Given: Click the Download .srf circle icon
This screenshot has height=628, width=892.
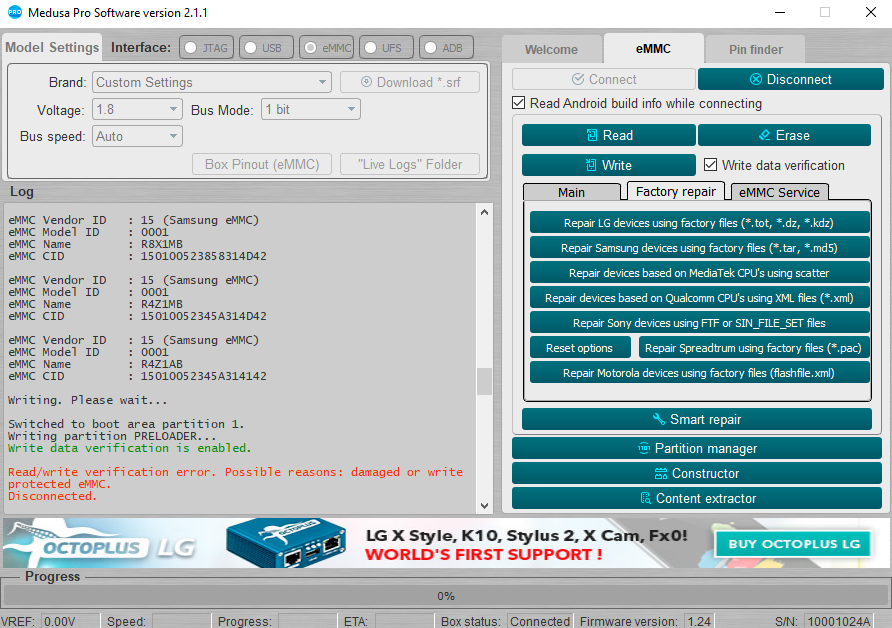Looking at the screenshot, I should pos(366,82).
